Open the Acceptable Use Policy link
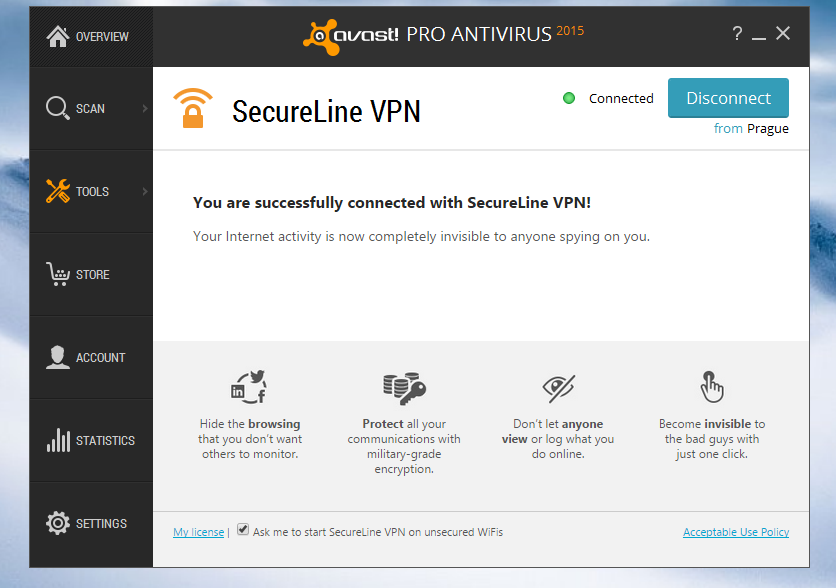Viewport: 836px width, 588px height. 735,531
